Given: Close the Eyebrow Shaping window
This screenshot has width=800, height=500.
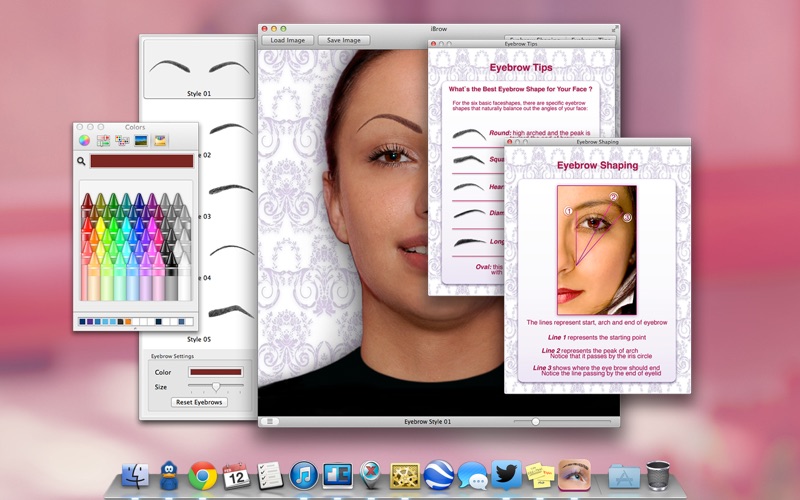Looking at the screenshot, I should (x=510, y=142).
